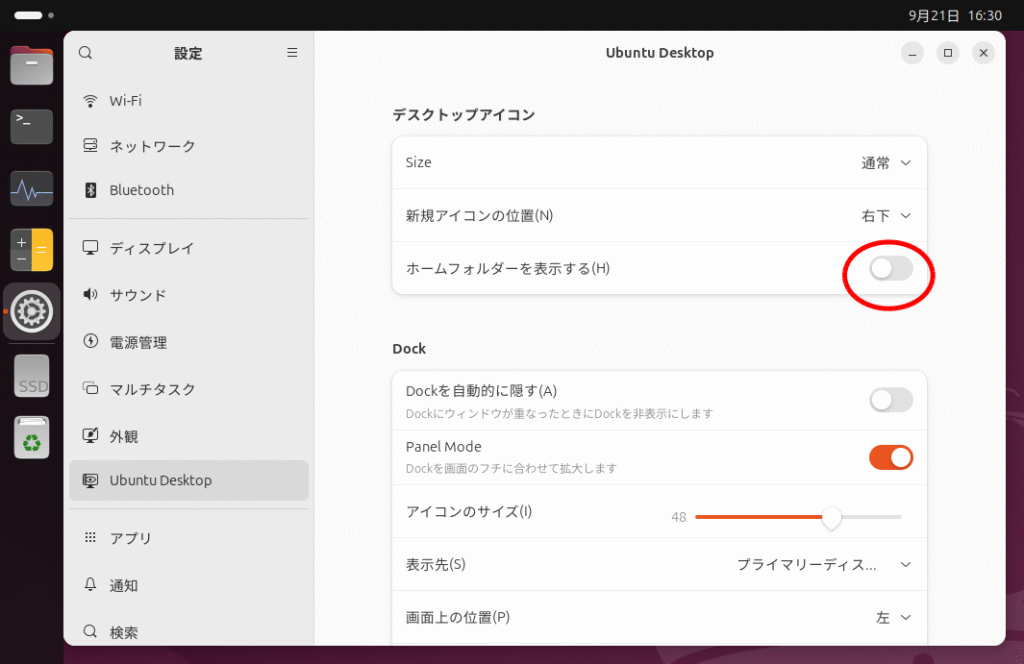Click the network icon beside ネットワーク
The height and width of the screenshot is (664, 1024).
90,146
